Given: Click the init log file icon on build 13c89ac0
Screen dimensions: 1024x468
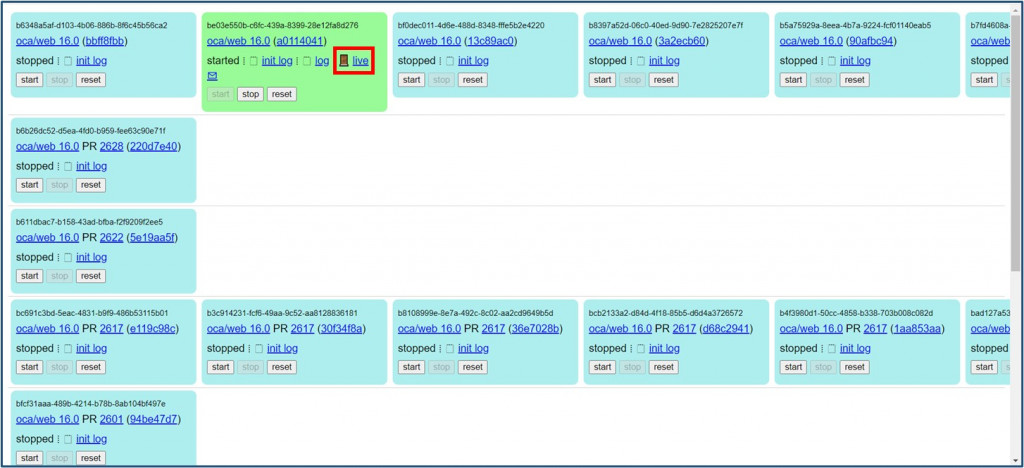Looking at the screenshot, I should (x=450, y=61).
